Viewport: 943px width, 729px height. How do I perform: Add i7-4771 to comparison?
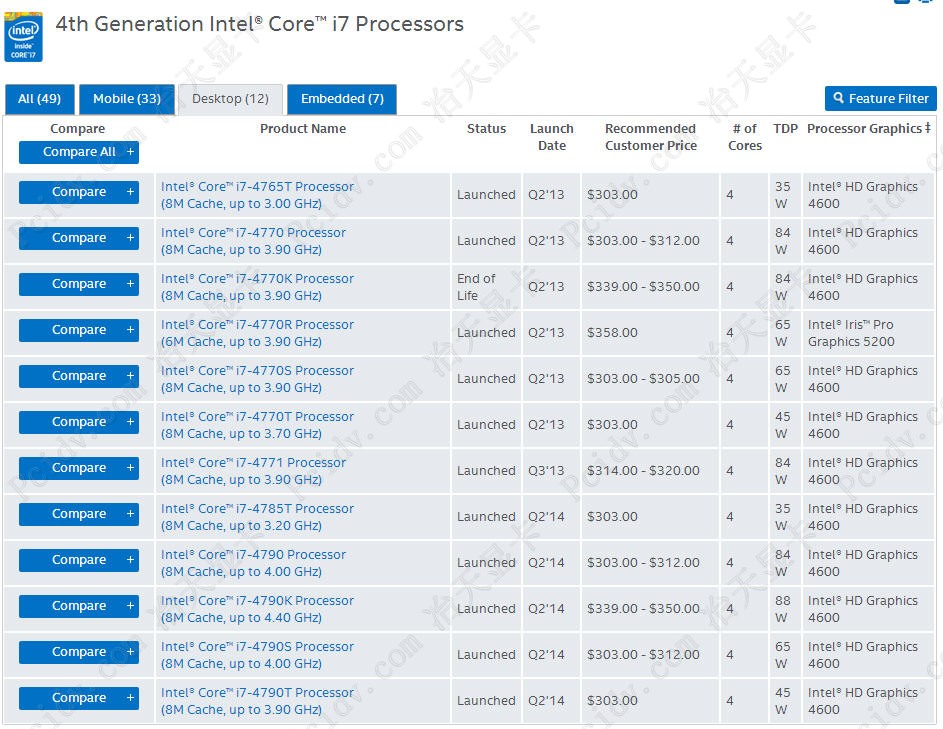79,468
